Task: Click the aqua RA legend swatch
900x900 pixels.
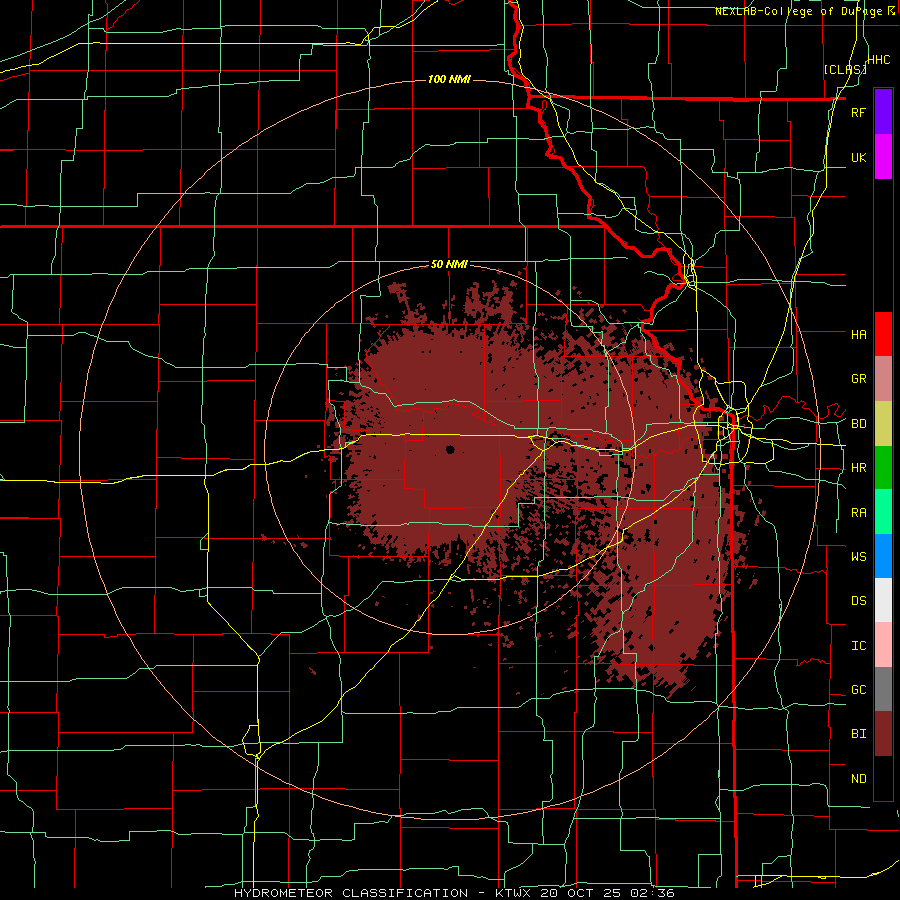Action: (883, 512)
